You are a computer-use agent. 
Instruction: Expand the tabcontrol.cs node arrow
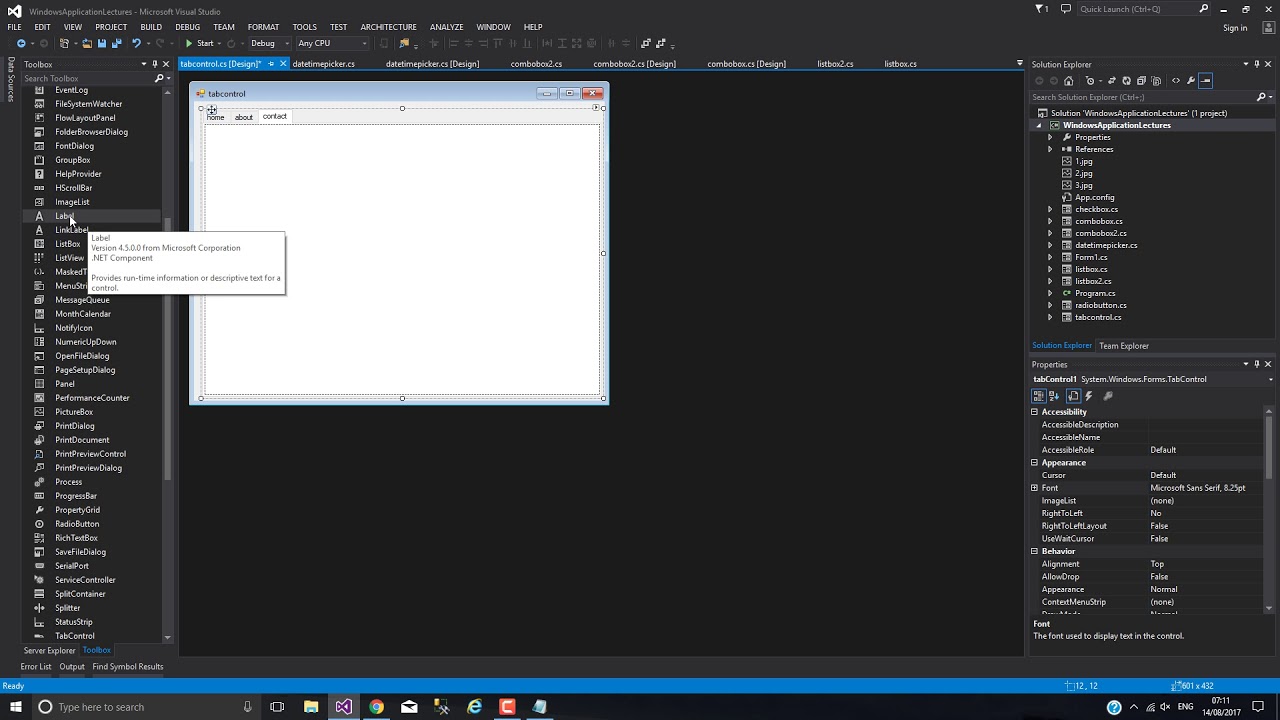(1050, 317)
